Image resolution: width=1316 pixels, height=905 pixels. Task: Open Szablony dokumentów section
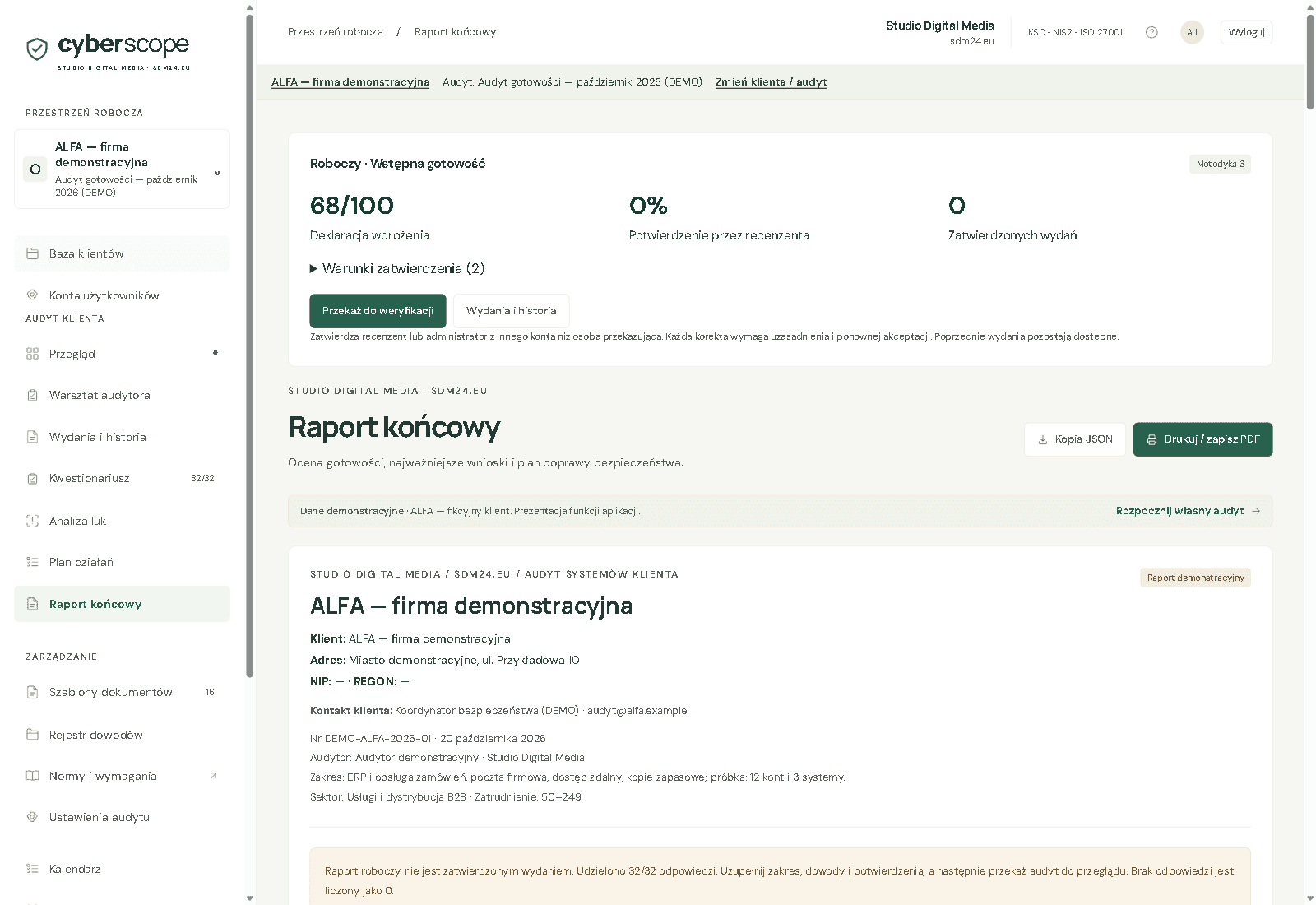tap(122, 692)
